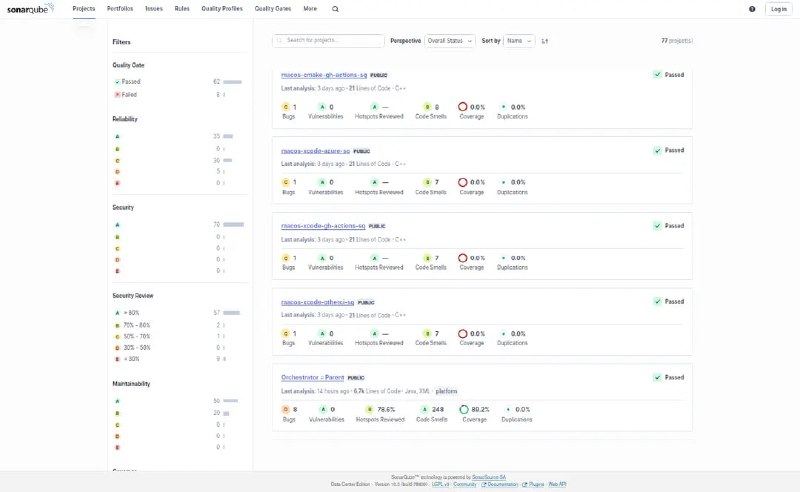Screen dimensions: 800x492
Task: Go to the Rules tab
Action: (x=182, y=9)
